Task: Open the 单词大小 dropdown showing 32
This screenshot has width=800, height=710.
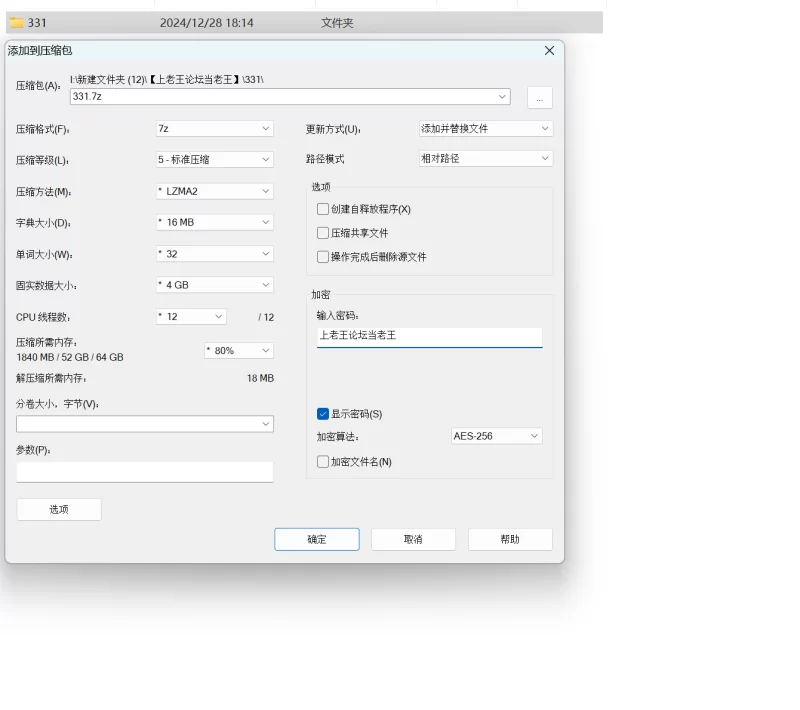Action: [x=214, y=254]
